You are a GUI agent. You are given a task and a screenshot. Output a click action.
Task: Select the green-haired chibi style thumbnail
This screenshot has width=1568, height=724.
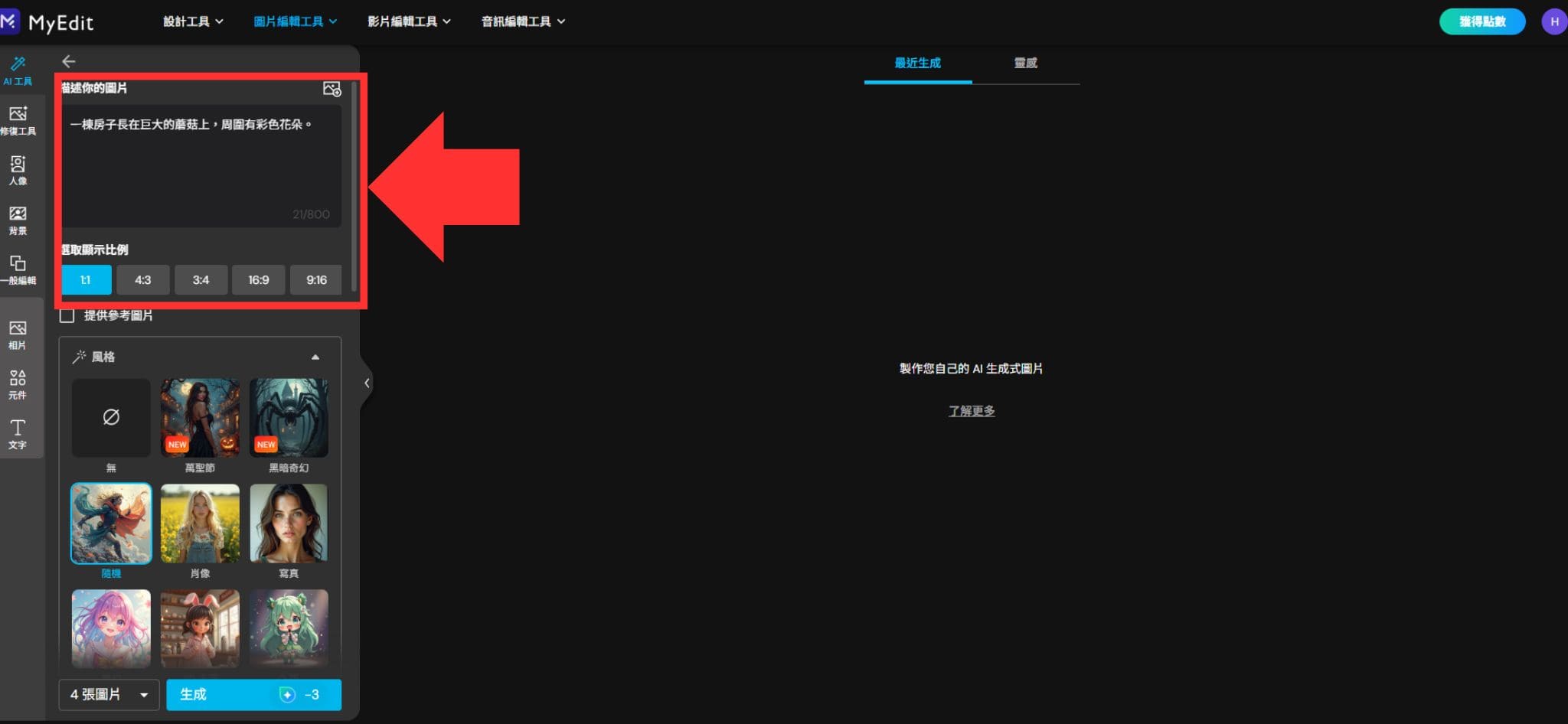289,629
